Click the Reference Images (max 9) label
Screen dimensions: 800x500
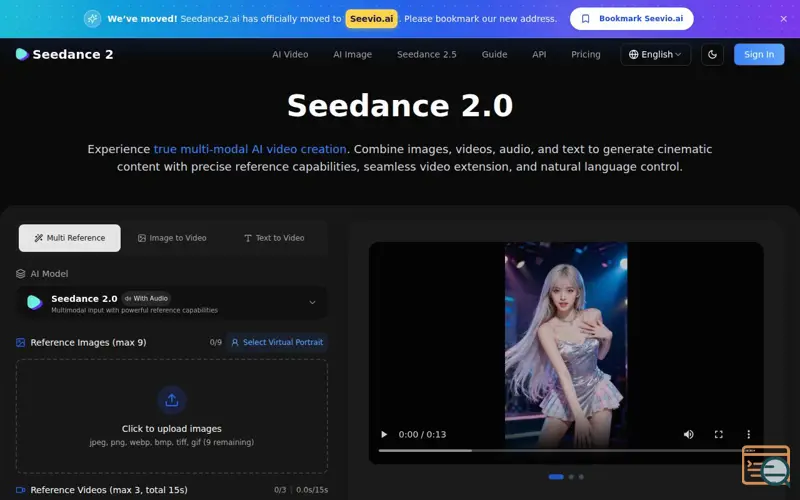point(88,342)
